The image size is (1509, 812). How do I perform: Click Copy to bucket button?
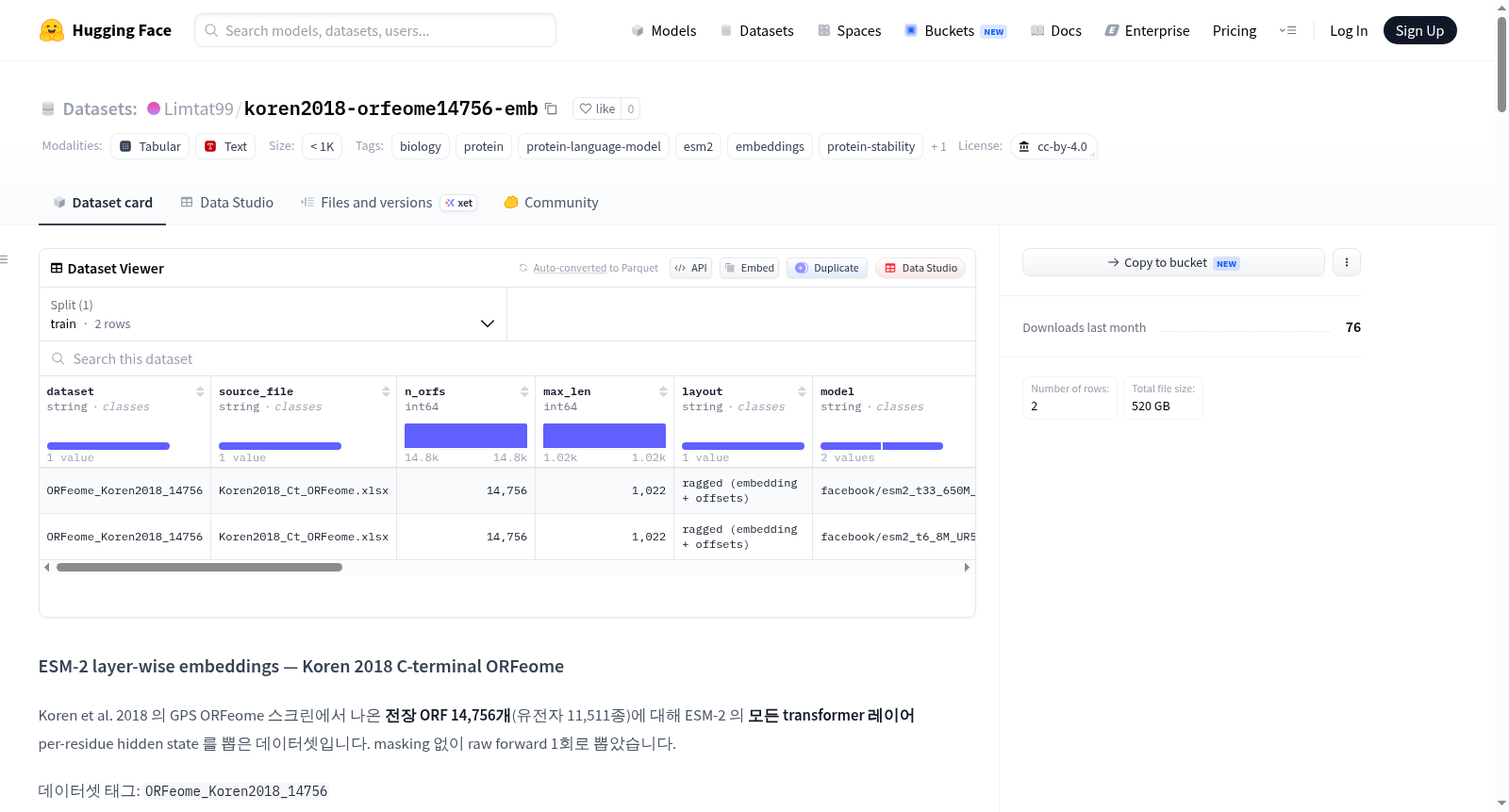[x=1173, y=262]
